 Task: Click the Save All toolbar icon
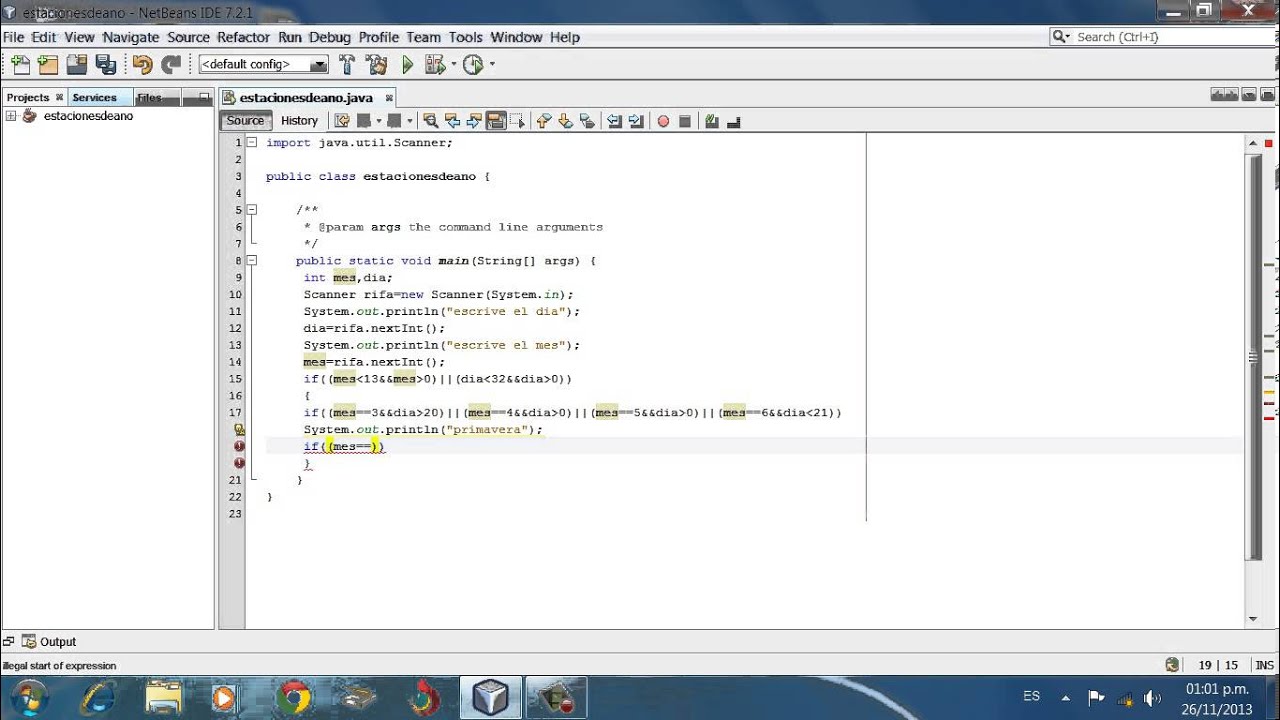[x=106, y=65]
